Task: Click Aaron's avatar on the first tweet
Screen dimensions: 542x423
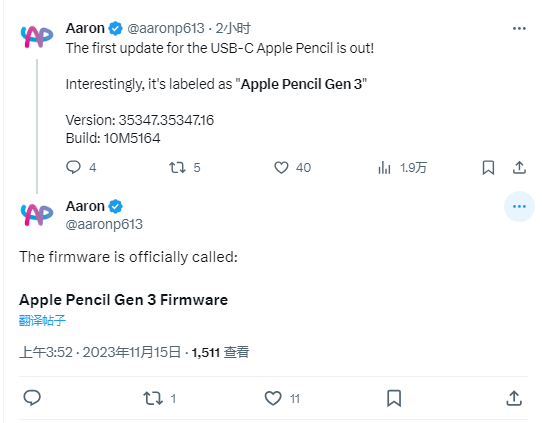Action: click(37, 37)
